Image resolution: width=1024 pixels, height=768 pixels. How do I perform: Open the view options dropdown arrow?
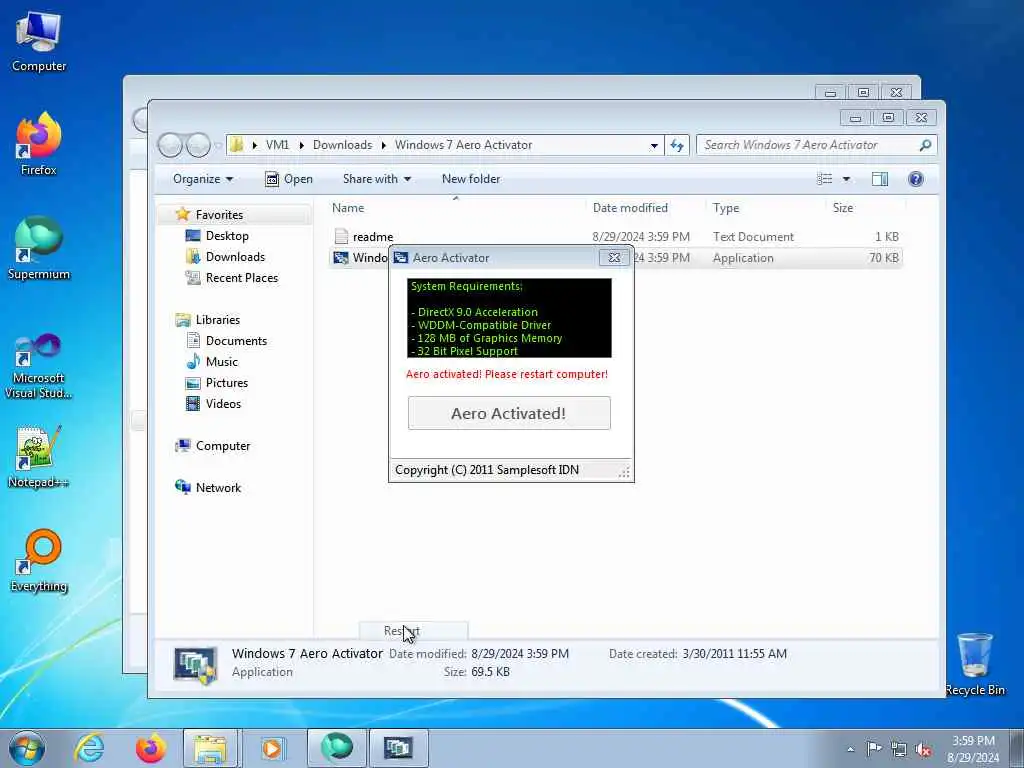[x=846, y=179]
